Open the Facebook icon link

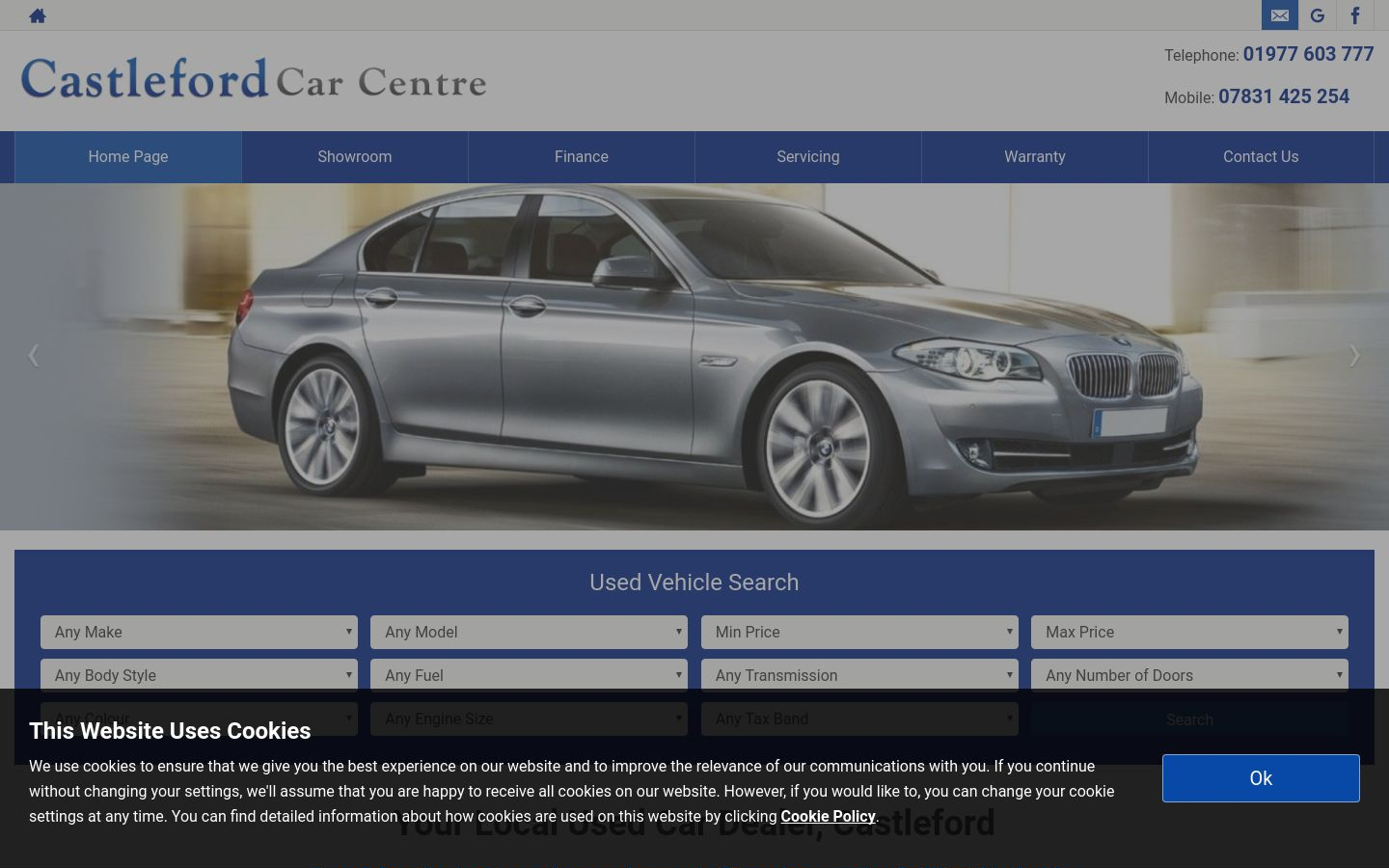(1355, 15)
